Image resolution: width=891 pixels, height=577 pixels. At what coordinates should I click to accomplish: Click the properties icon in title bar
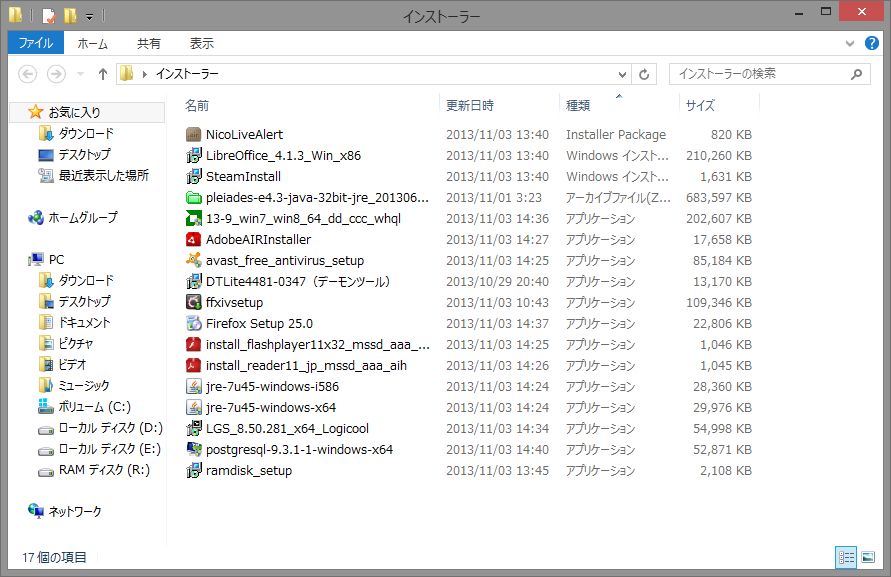pyautogui.click(x=49, y=15)
